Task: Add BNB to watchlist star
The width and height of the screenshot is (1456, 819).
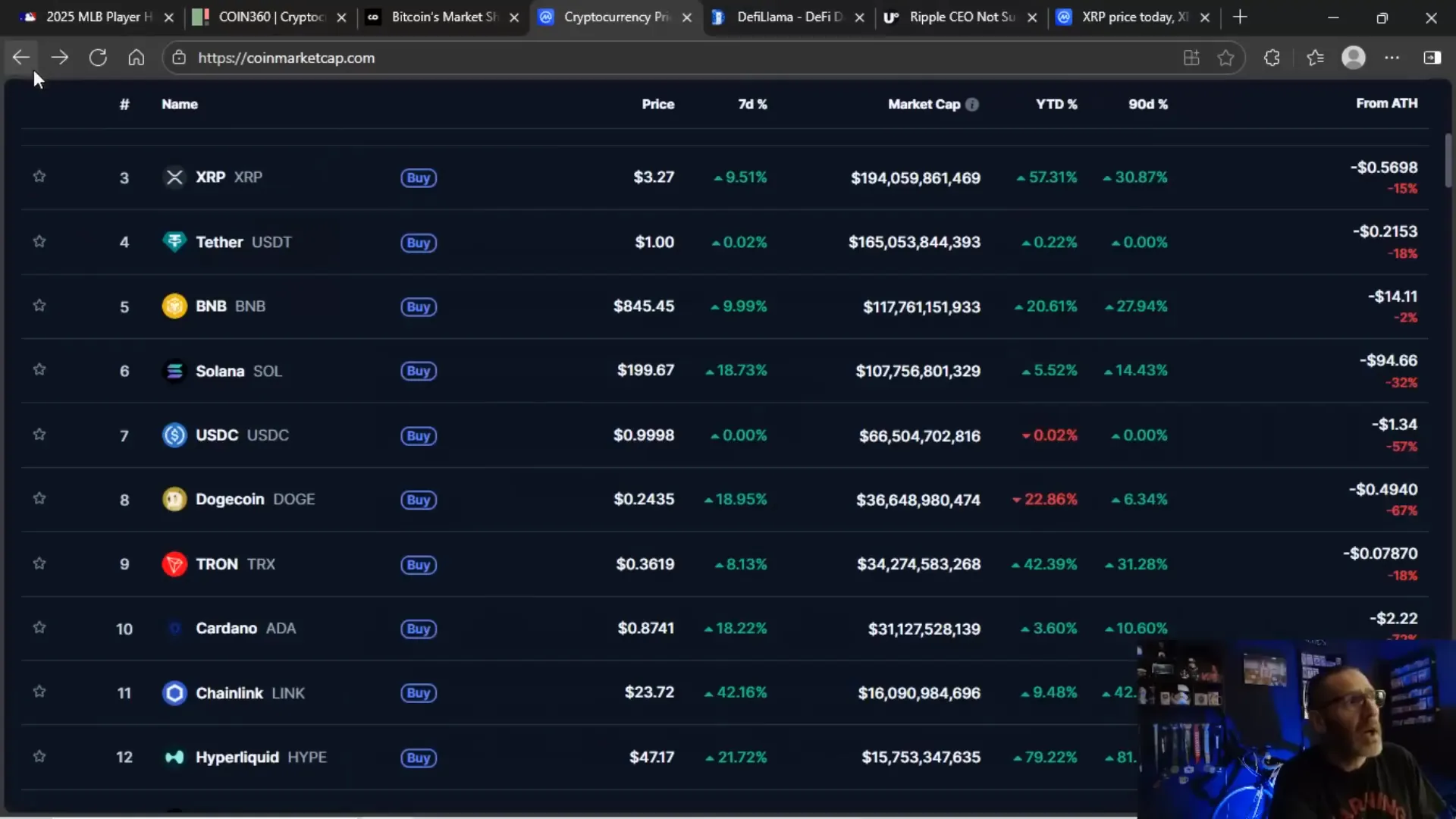Action: (39, 306)
